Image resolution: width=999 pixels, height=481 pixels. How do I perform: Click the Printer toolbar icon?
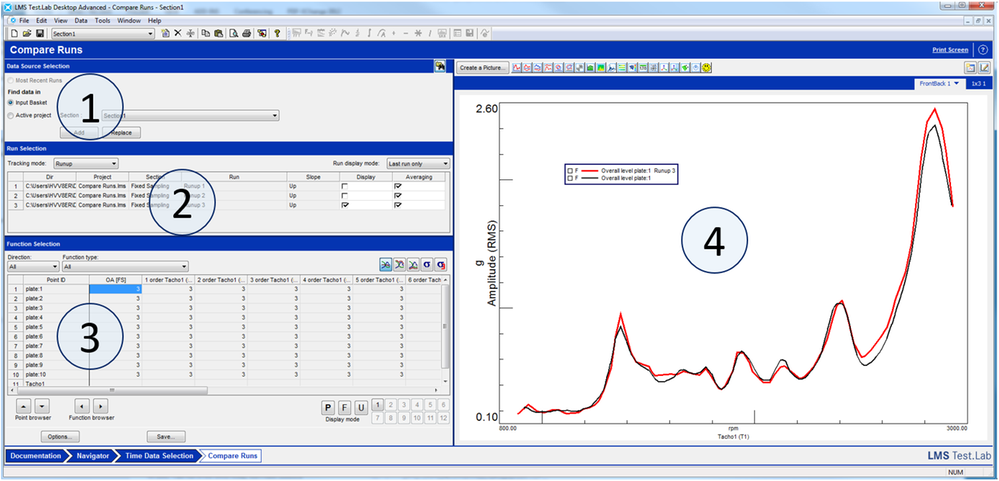pos(246,33)
